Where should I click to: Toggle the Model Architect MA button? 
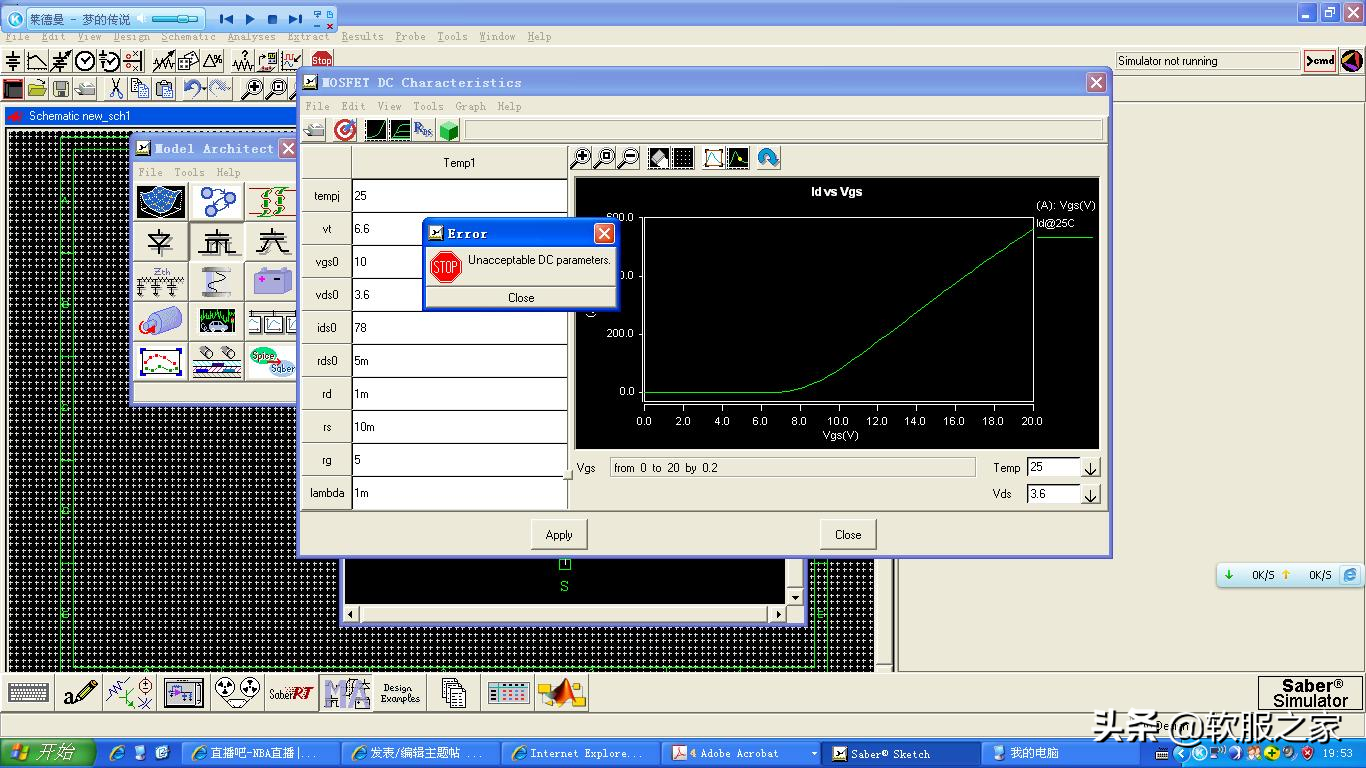346,692
